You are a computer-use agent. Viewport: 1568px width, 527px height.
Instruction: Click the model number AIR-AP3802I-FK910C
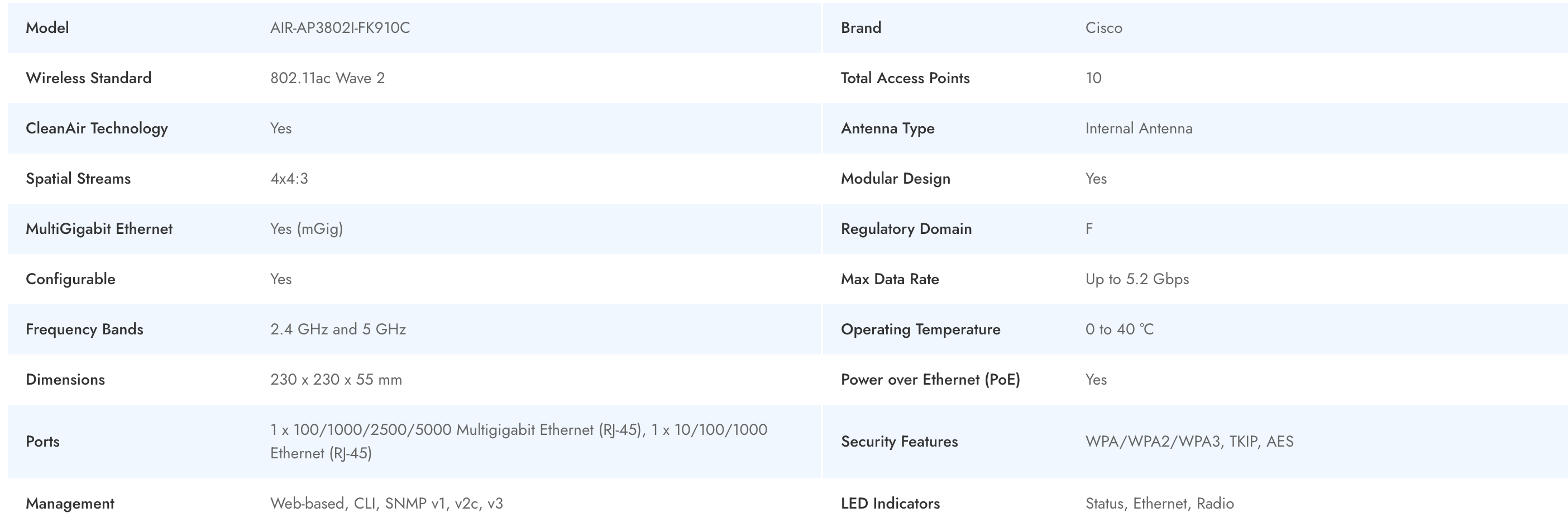pyautogui.click(x=340, y=28)
